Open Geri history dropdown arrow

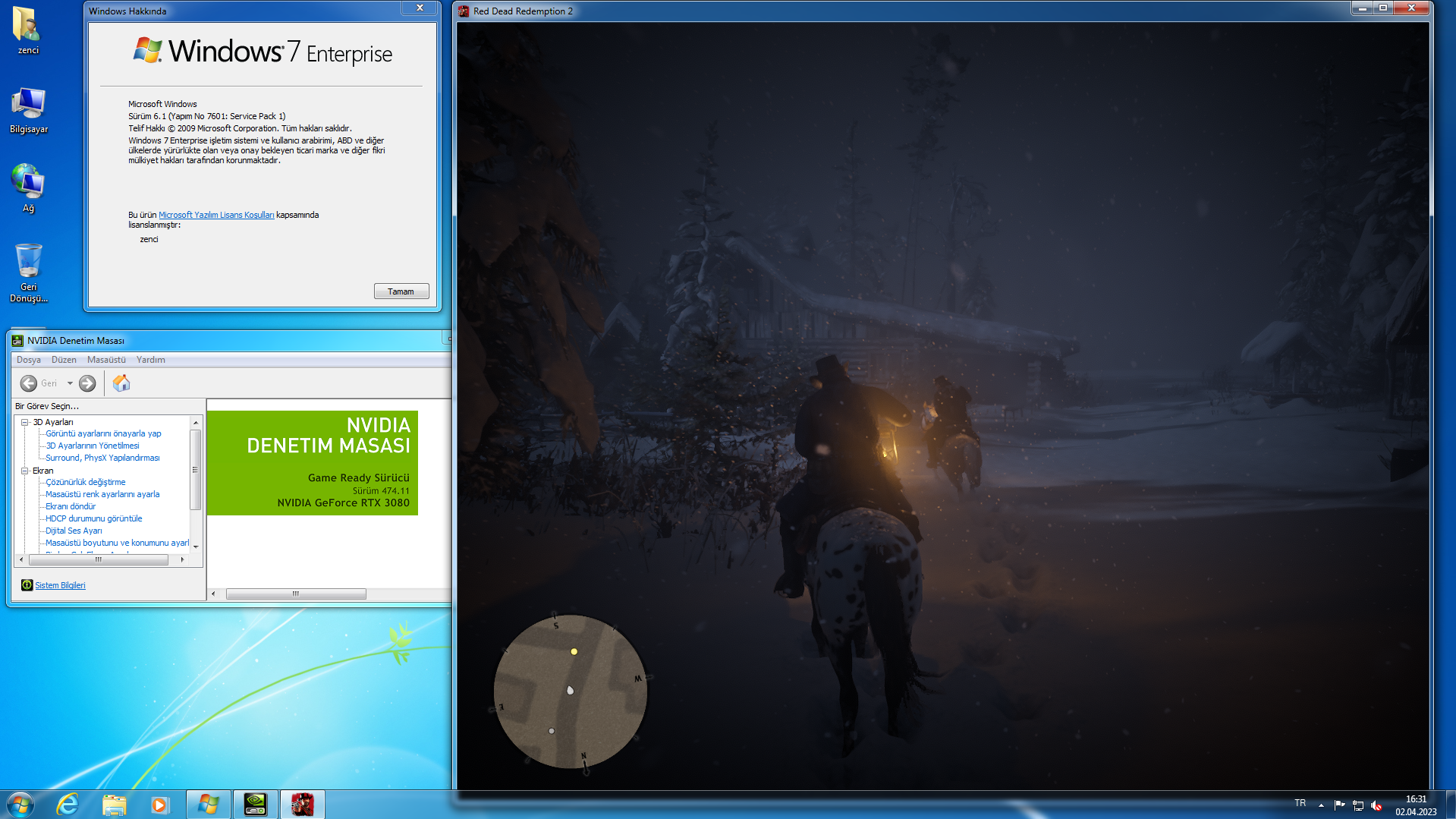(70, 383)
